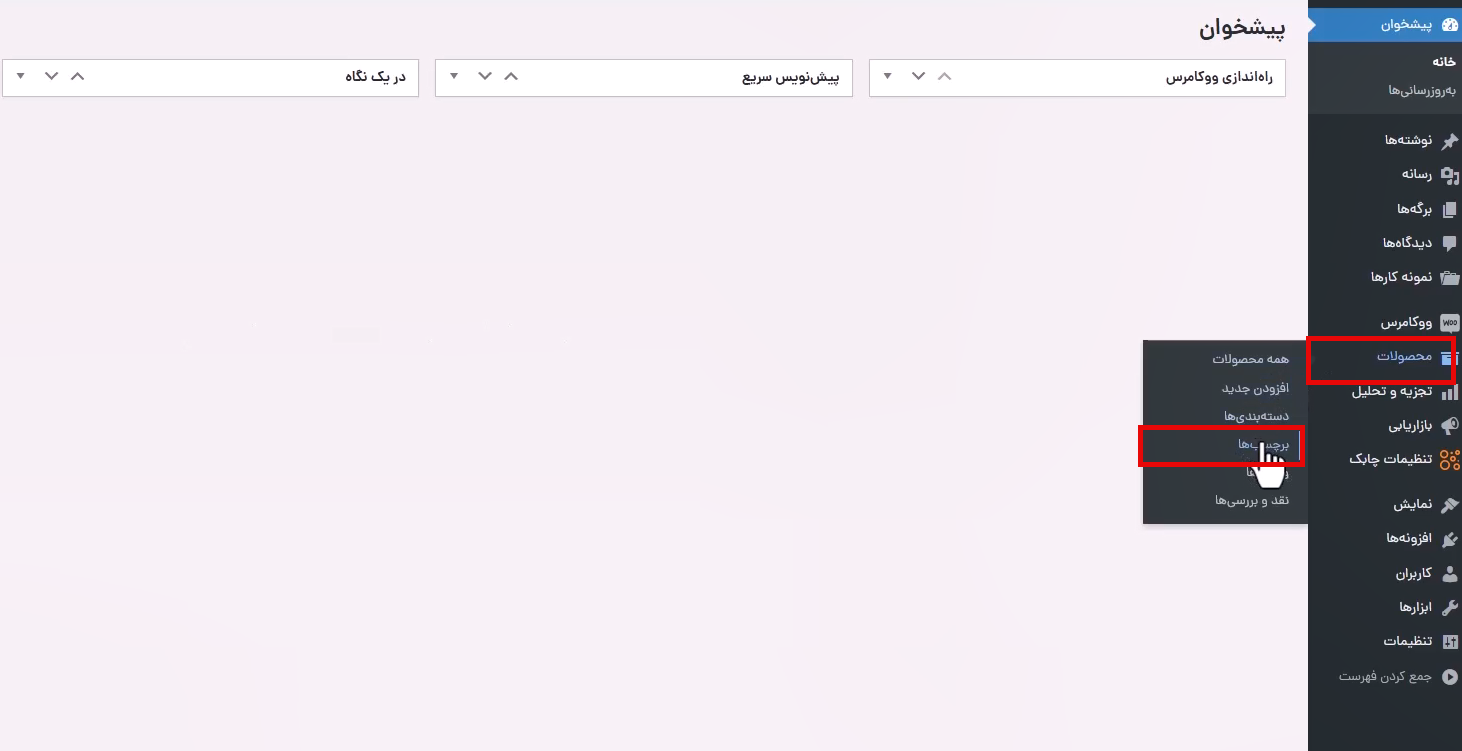Screen dimensions: 1462x751
Task: Move پیش‌نویس سریع panel up
Action: (x=511, y=77)
